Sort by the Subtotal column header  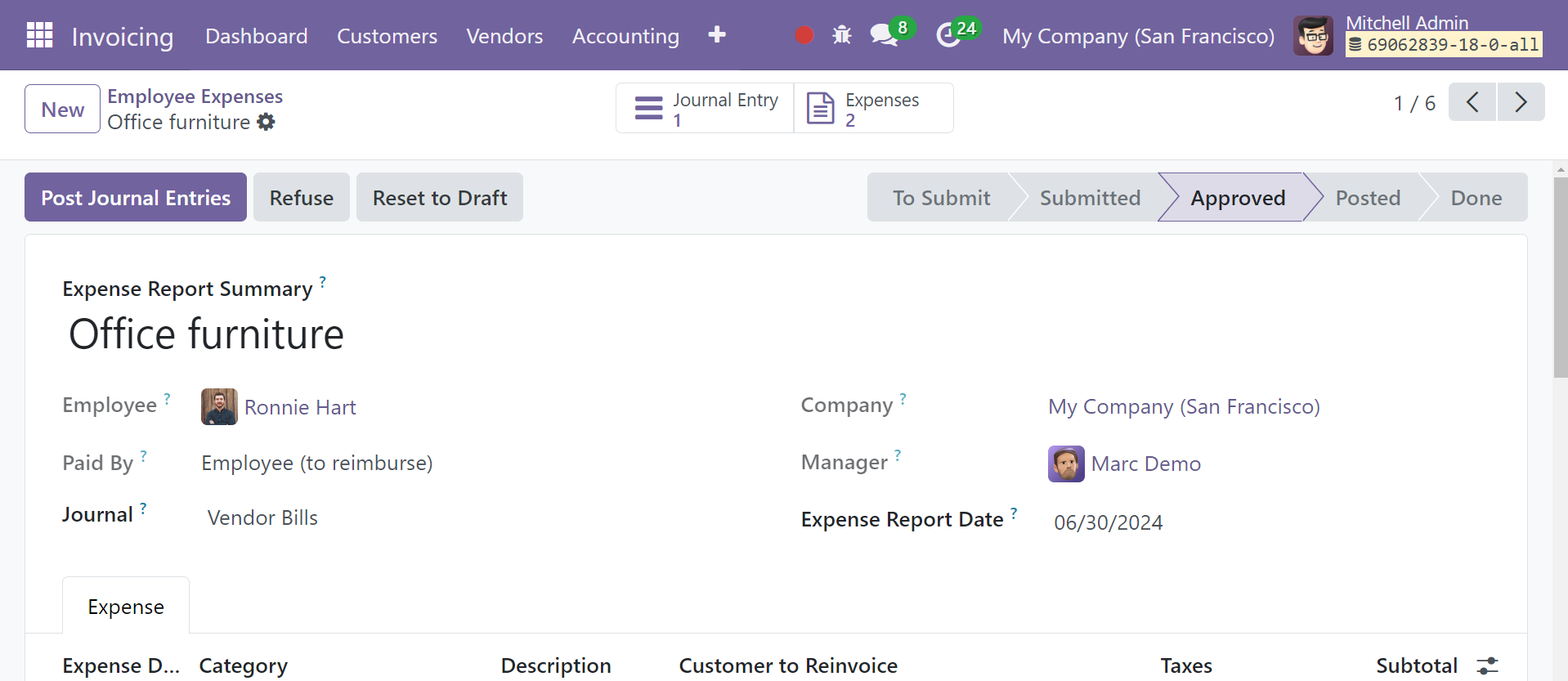pyautogui.click(x=1417, y=665)
